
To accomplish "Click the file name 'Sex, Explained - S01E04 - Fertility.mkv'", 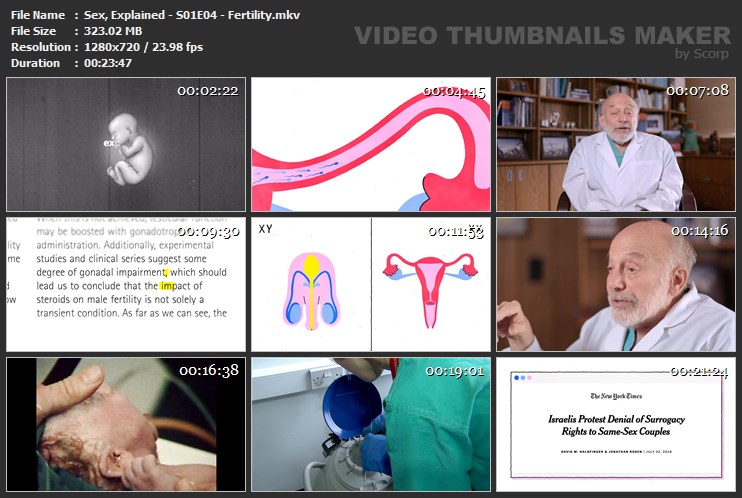I will pos(192,15).
